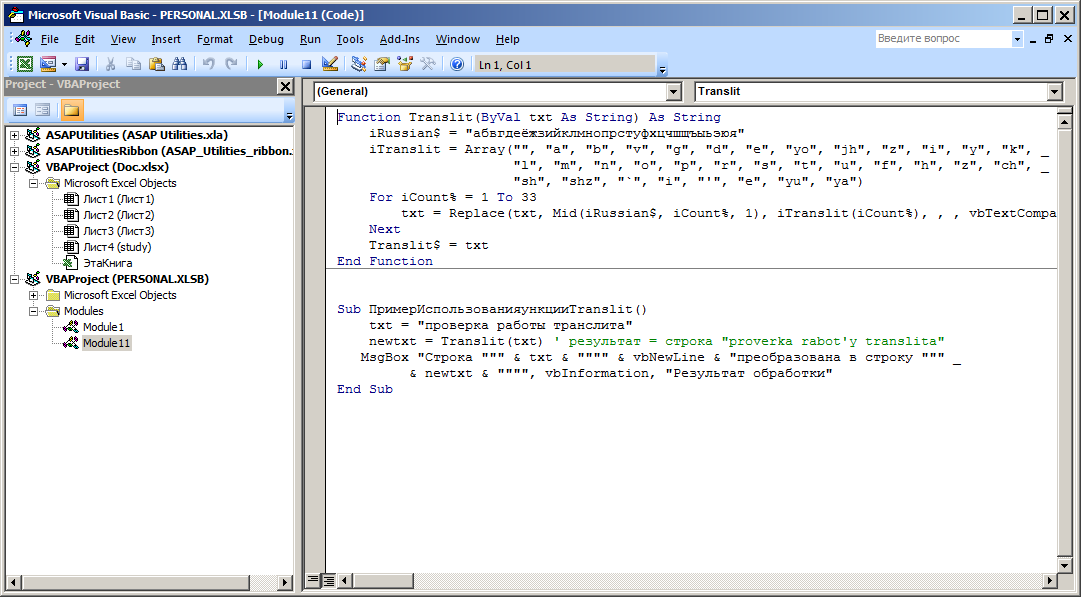Select Лист2 (Лист2) in project tree

tap(119, 215)
